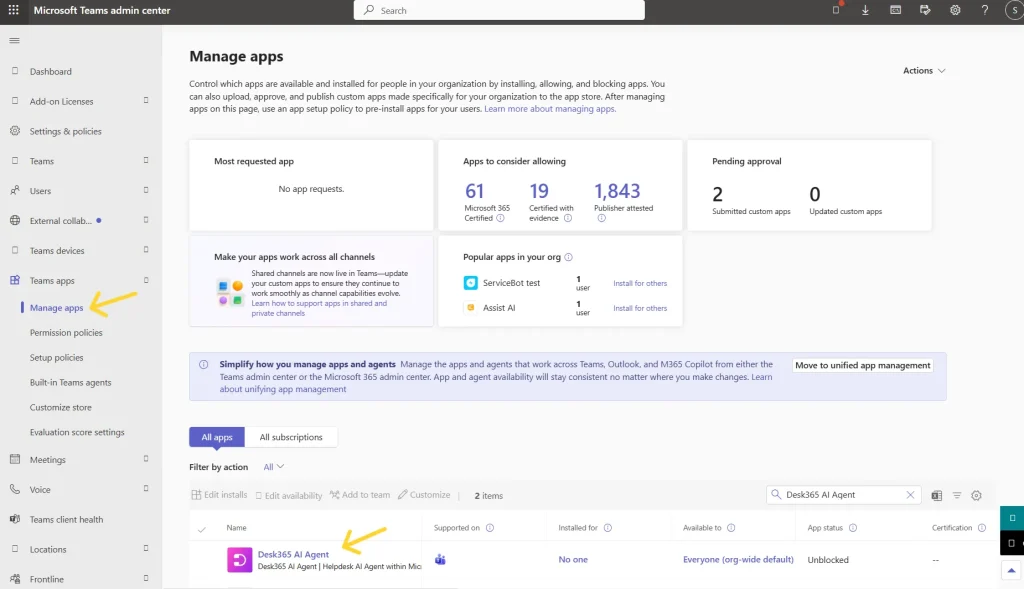Click the teal side panel button
This screenshot has height=589, width=1024.
pos(1012,518)
